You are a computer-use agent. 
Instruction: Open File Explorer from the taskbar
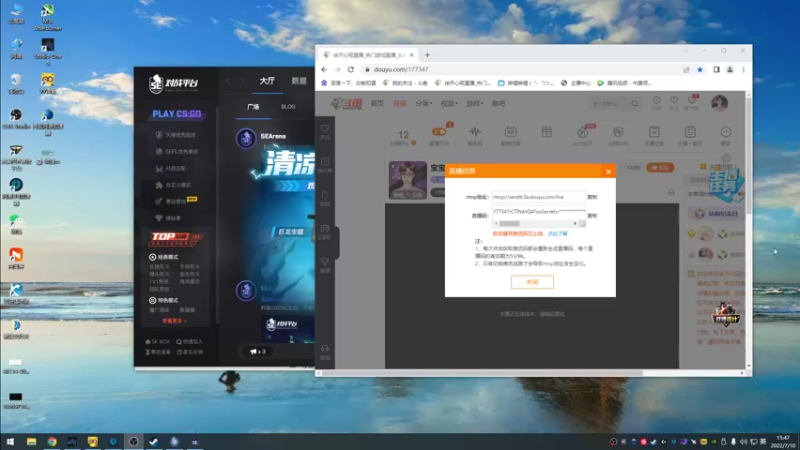31,442
